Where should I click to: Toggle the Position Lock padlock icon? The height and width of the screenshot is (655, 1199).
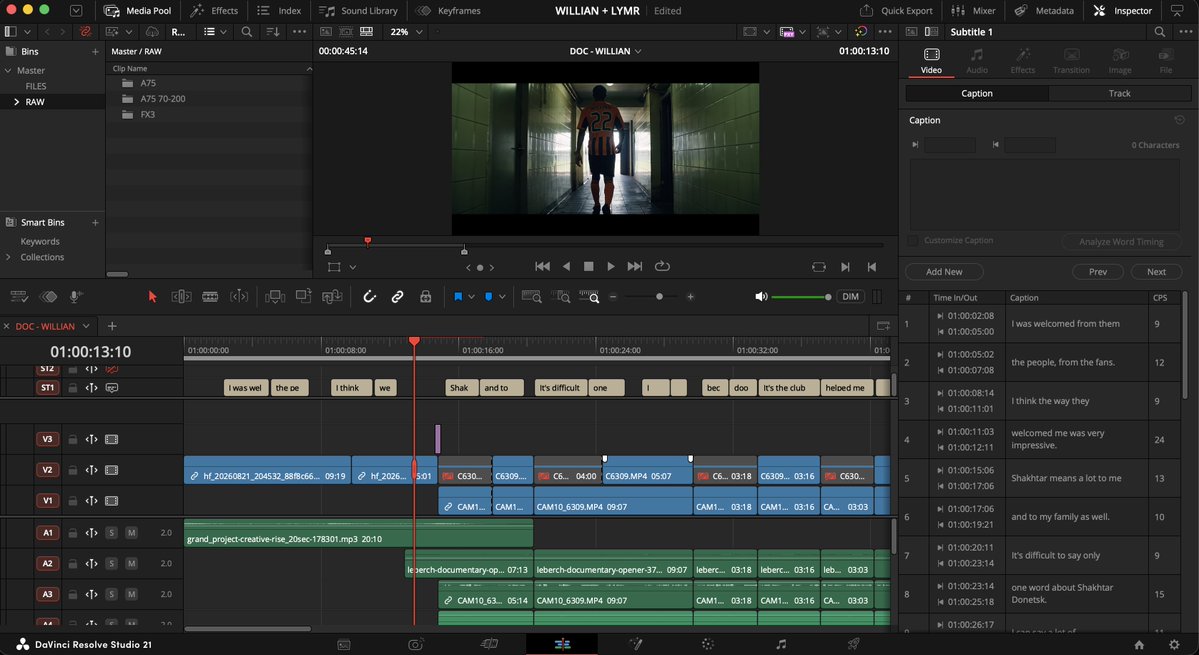coord(426,297)
